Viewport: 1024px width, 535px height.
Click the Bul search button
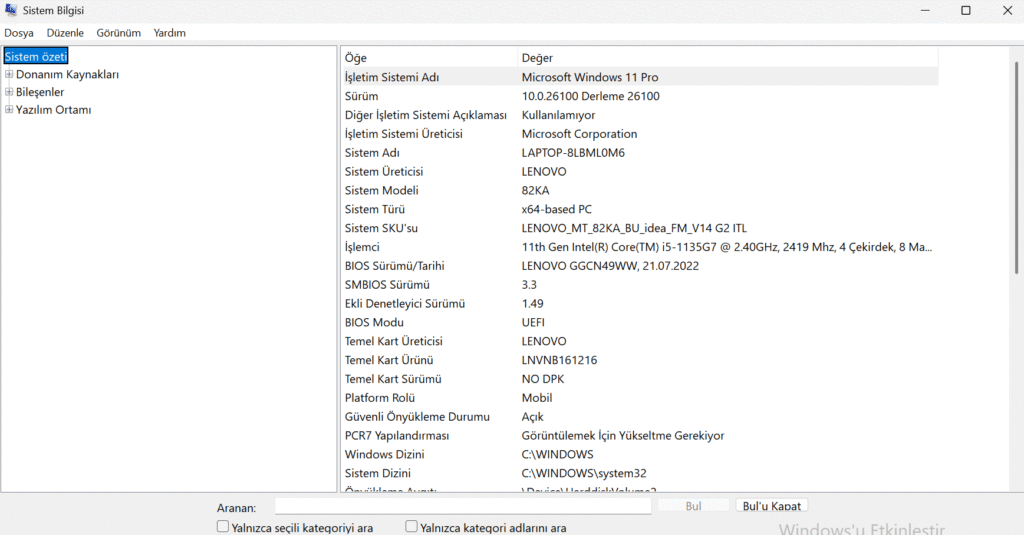click(693, 507)
